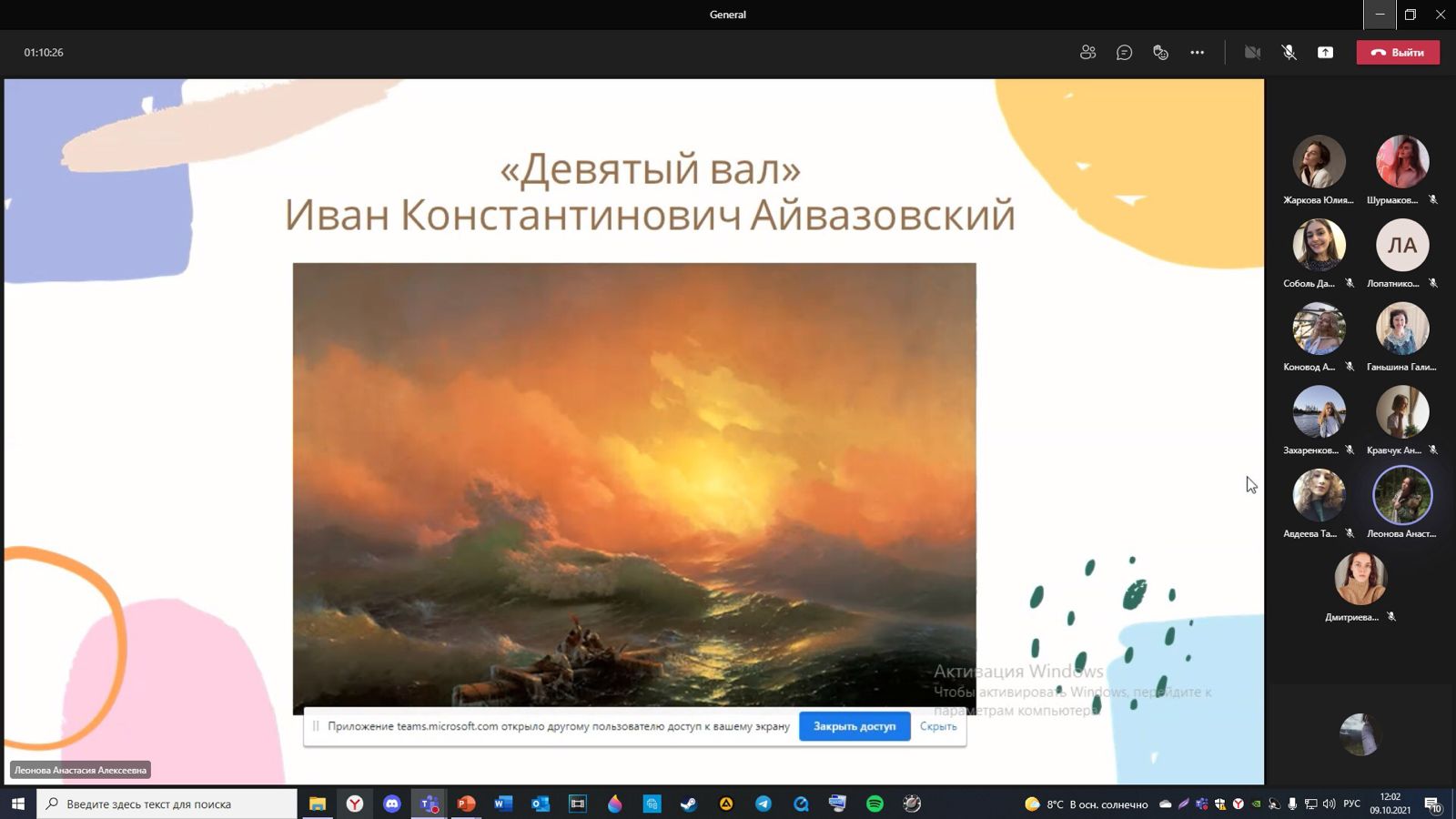
Task: Click the Выйти leave call button
Action: coord(1398,53)
